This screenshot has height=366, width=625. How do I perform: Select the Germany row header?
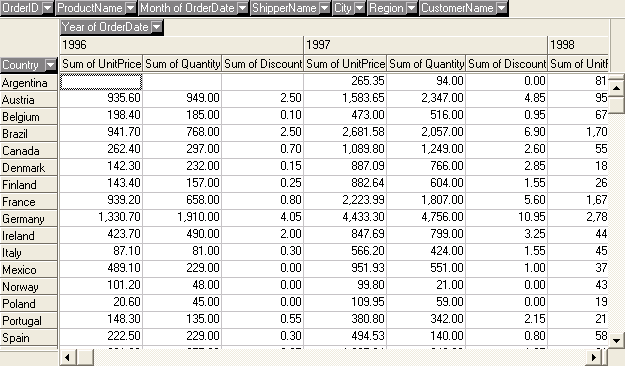tap(29, 219)
